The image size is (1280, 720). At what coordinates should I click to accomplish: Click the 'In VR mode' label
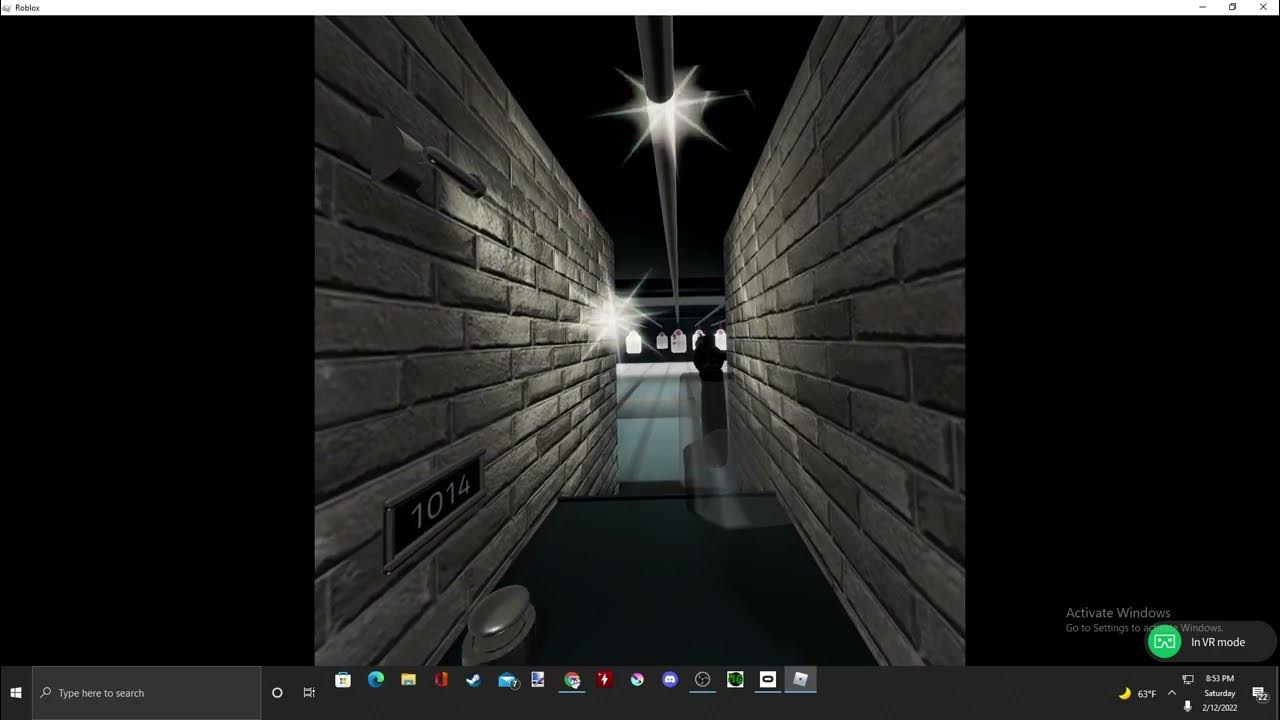tap(1218, 642)
